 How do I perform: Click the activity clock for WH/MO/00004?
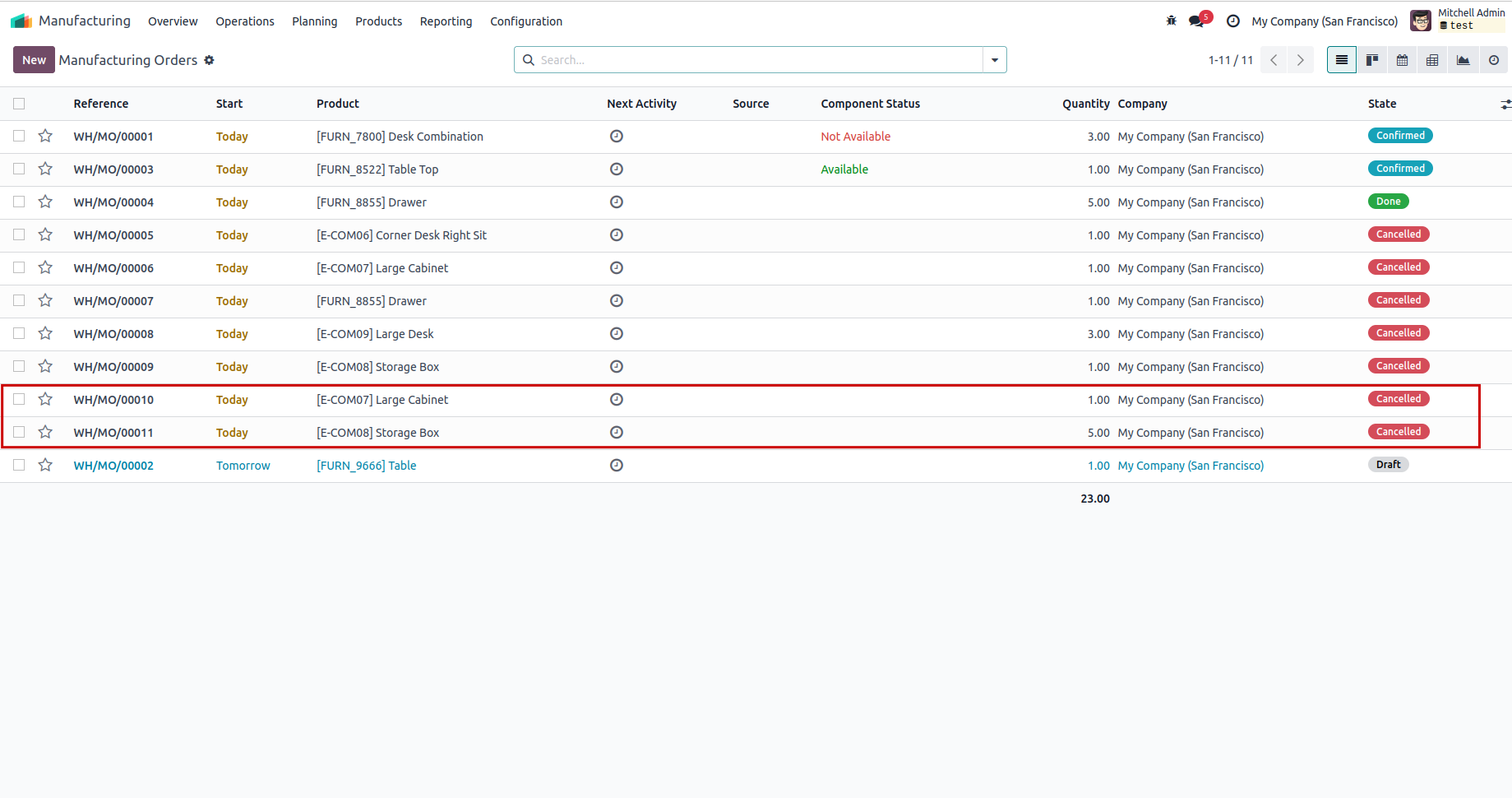coord(616,202)
